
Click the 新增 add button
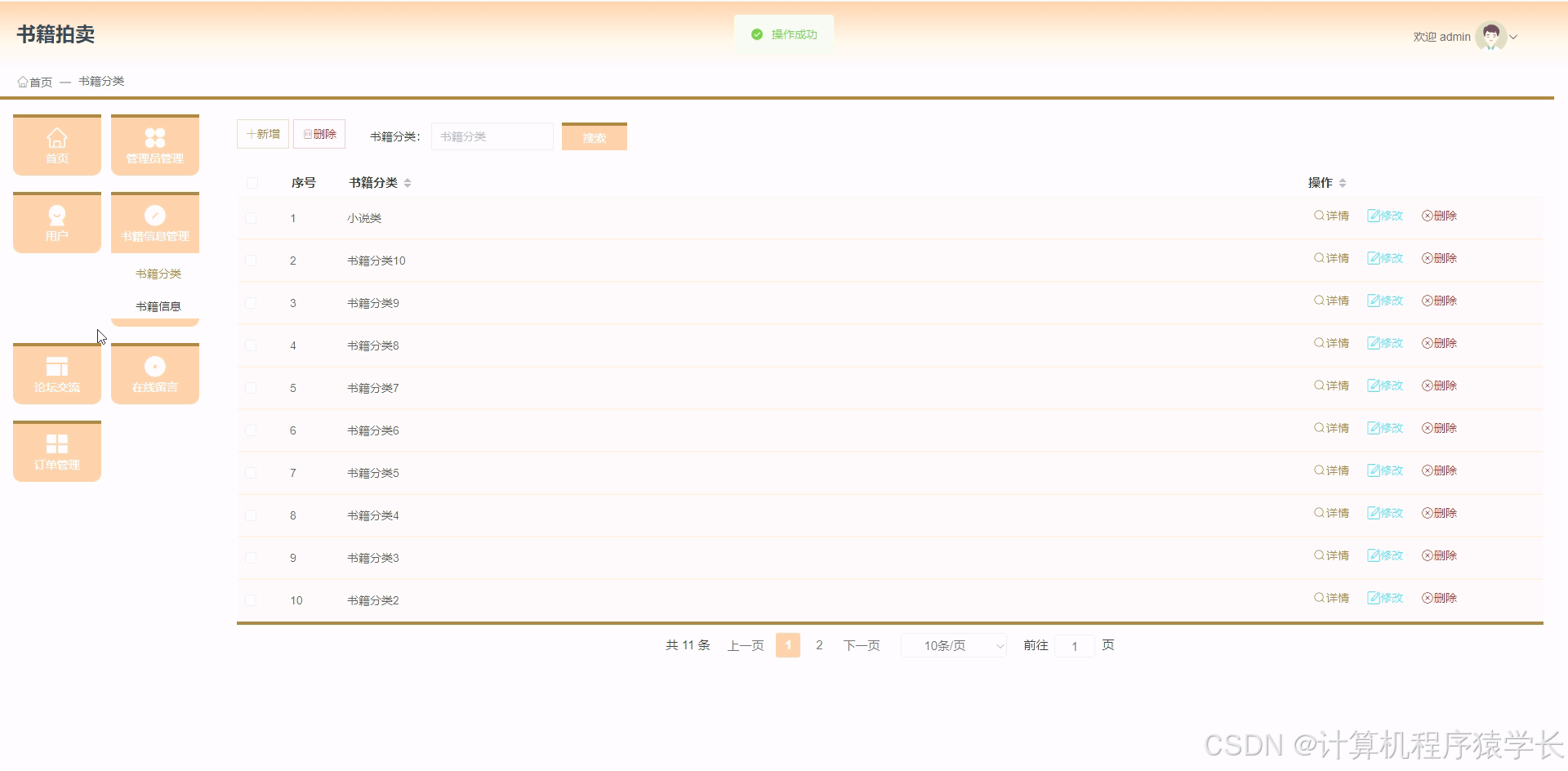coord(263,134)
